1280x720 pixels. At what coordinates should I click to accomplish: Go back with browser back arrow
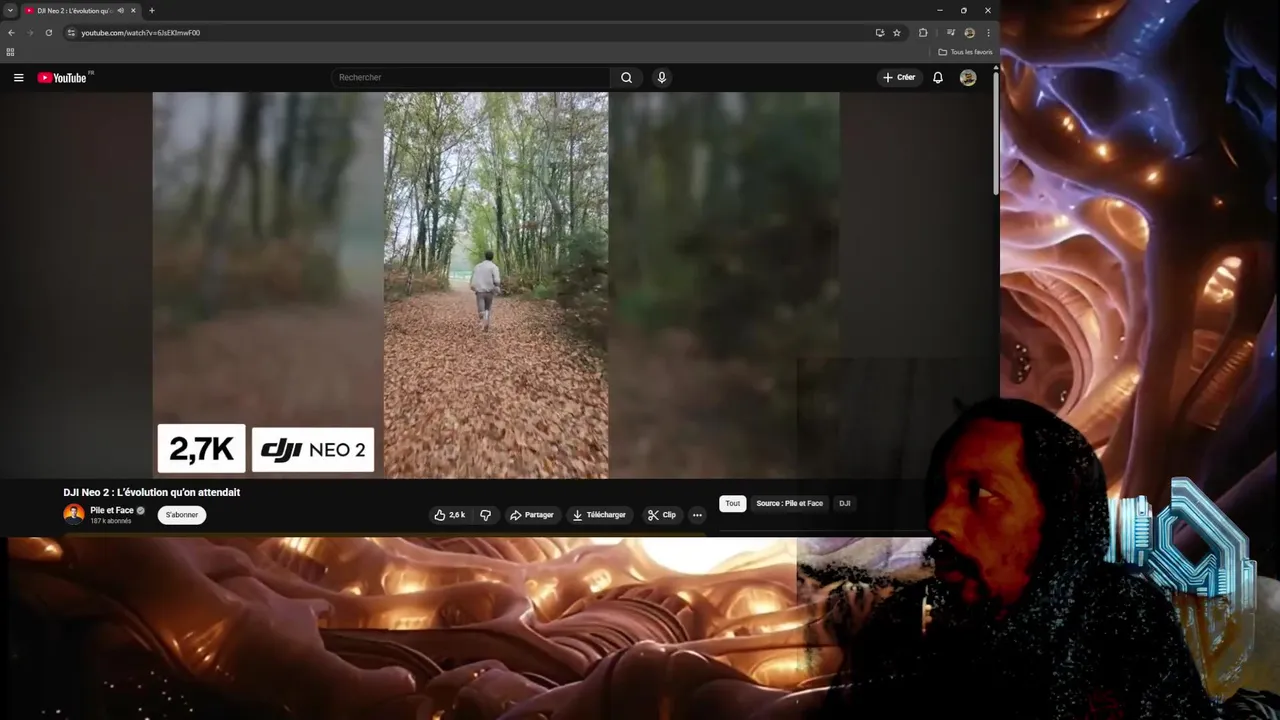[11, 33]
